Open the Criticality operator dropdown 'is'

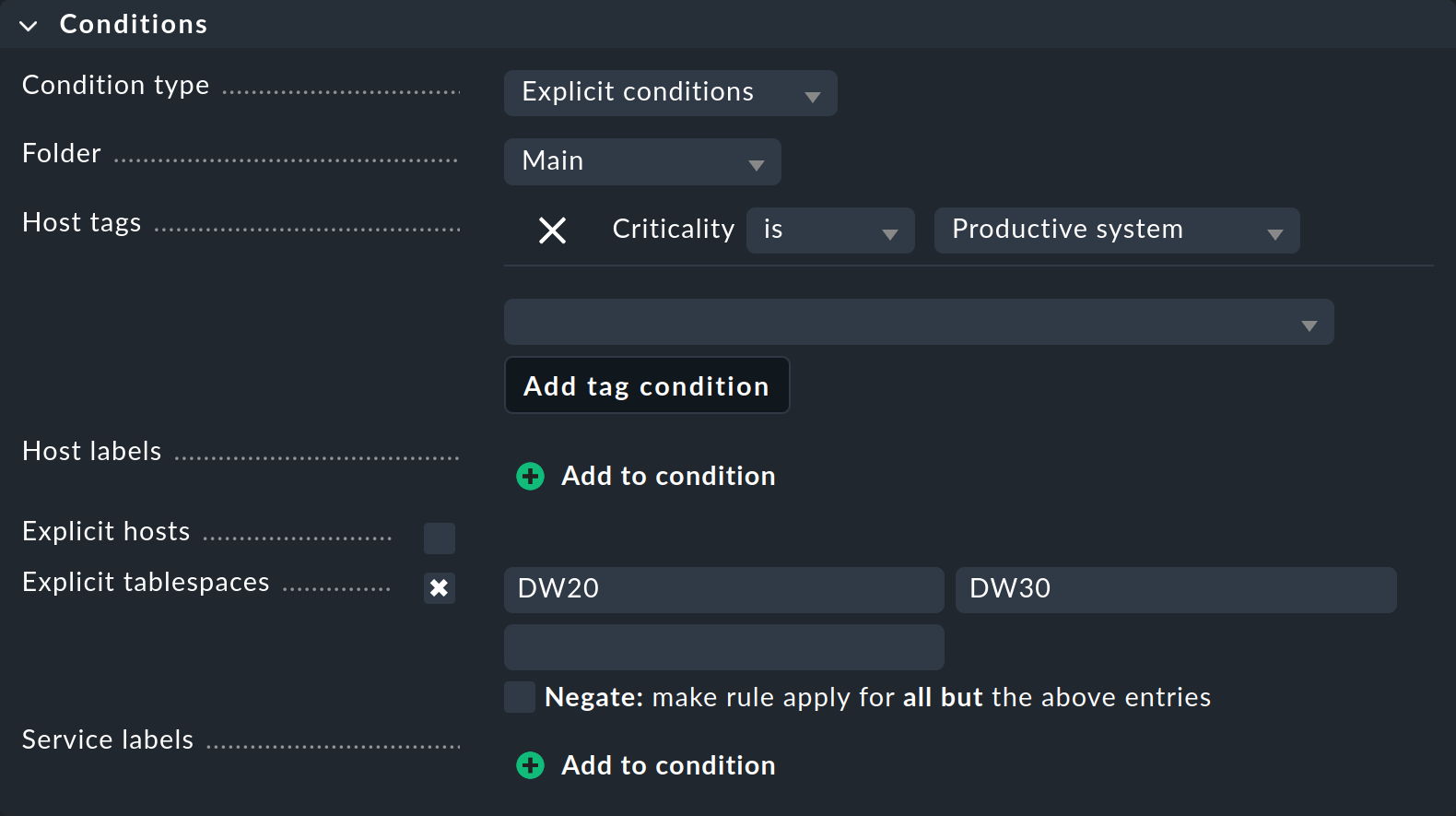click(830, 231)
